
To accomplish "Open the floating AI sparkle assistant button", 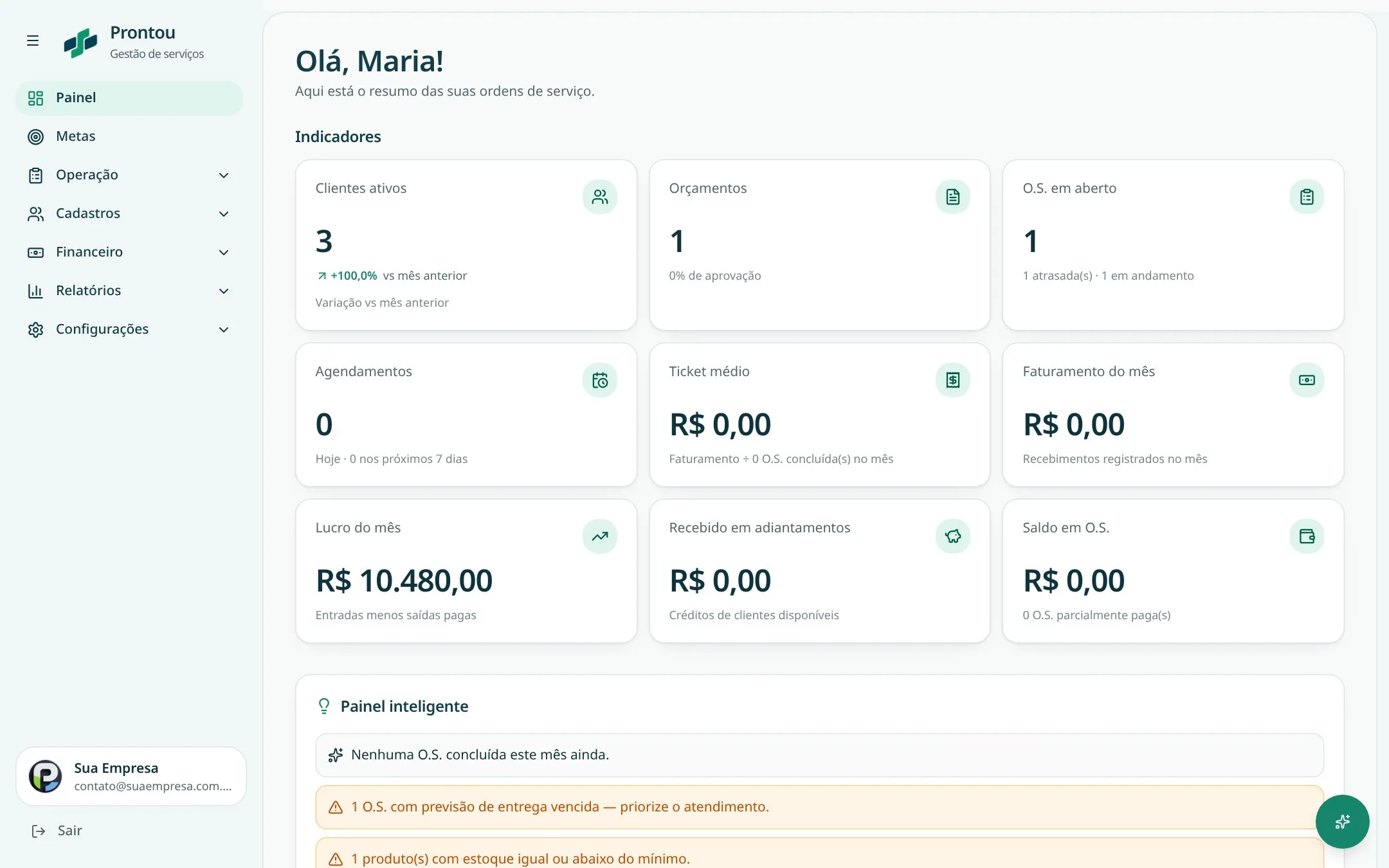I will coord(1342,822).
